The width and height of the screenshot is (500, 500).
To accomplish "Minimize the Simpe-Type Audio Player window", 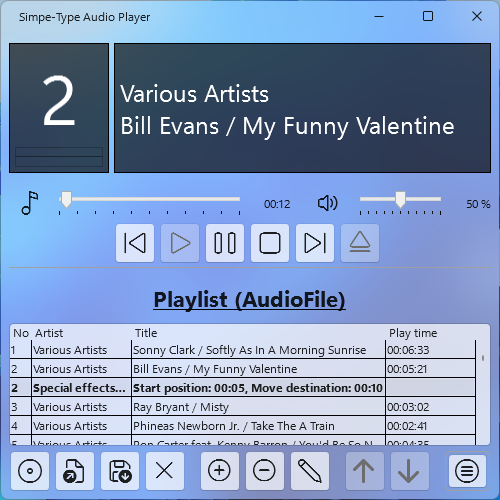I will point(379,16).
